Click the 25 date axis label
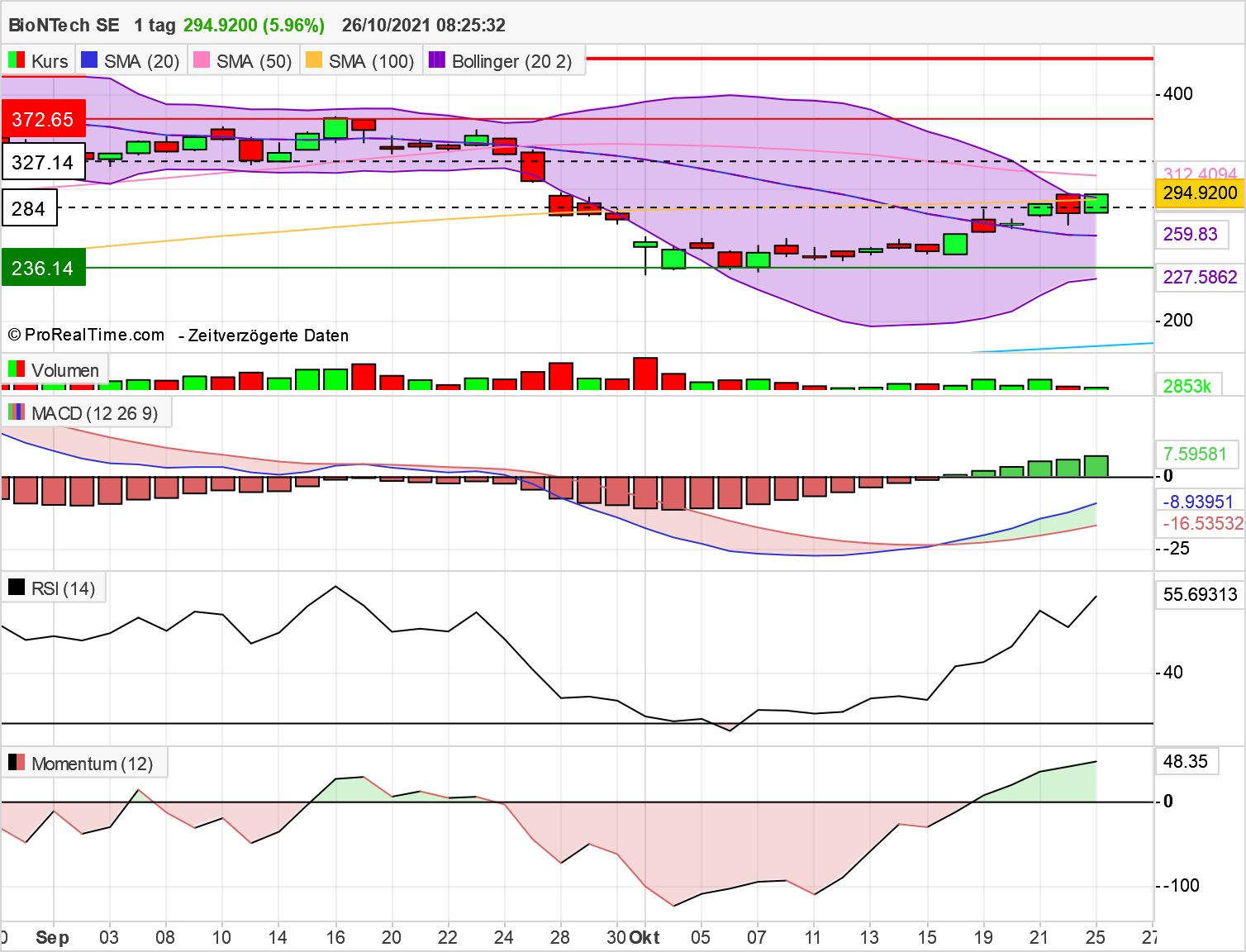The width and height of the screenshot is (1246, 952). pyautogui.click(x=1096, y=937)
